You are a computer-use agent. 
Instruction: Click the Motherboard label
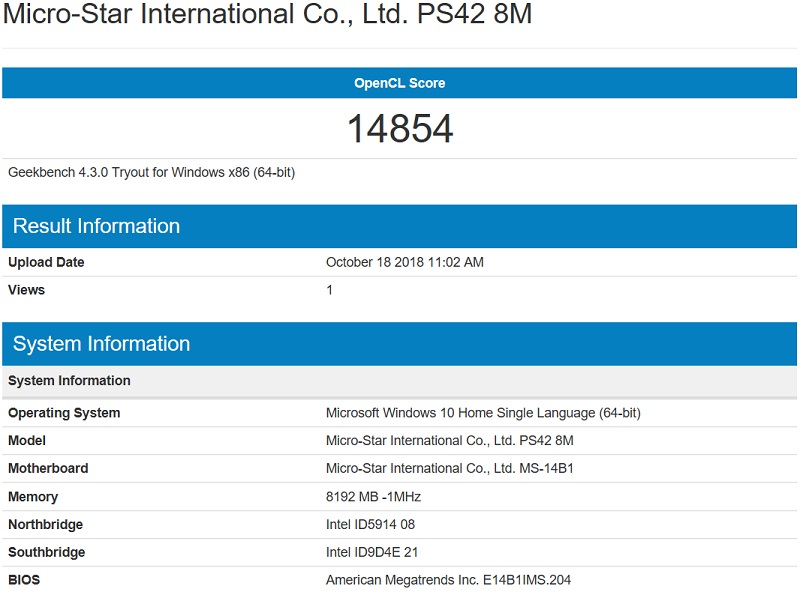[48, 468]
